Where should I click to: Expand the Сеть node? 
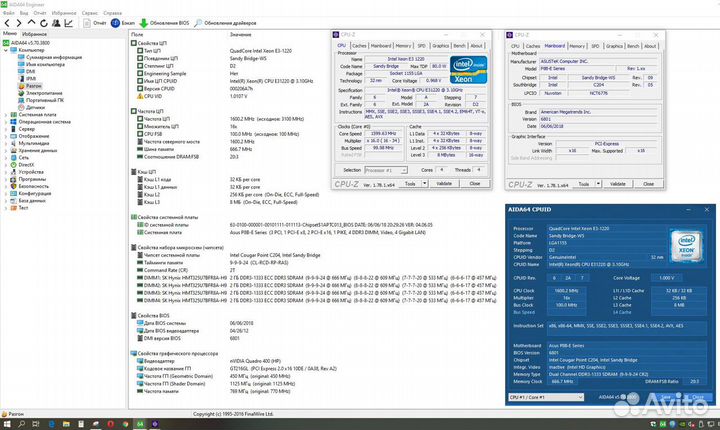(x=6, y=158)
